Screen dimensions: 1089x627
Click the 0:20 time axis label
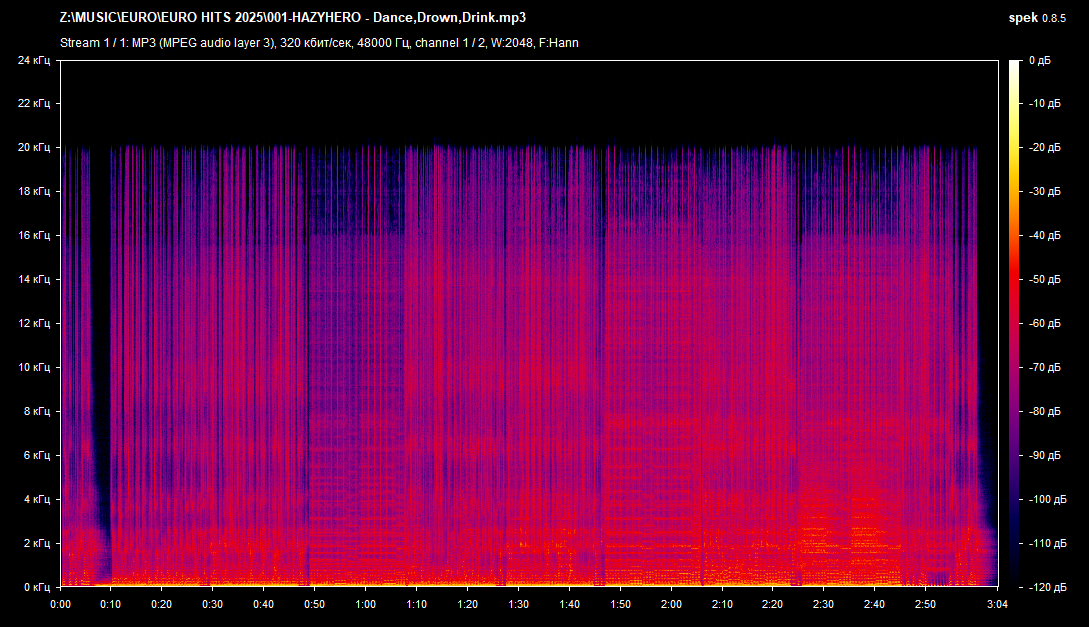162,604
